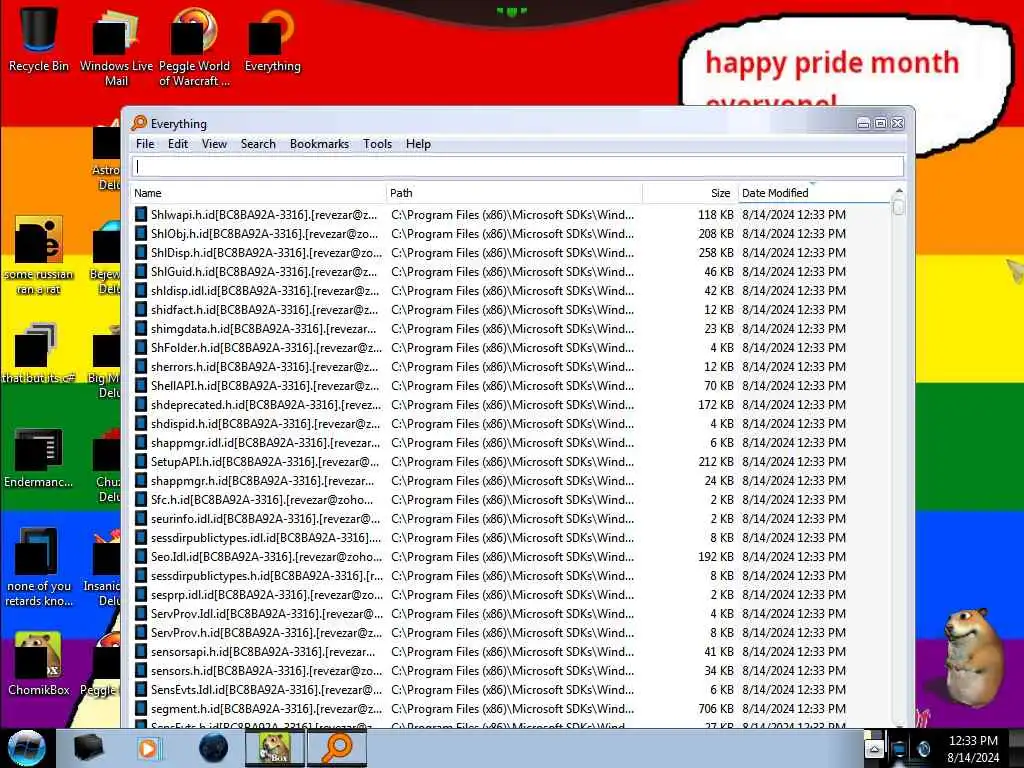Select the Endermanc... desktop icon
Screen dimensions: 1024x768
[39, 458]
